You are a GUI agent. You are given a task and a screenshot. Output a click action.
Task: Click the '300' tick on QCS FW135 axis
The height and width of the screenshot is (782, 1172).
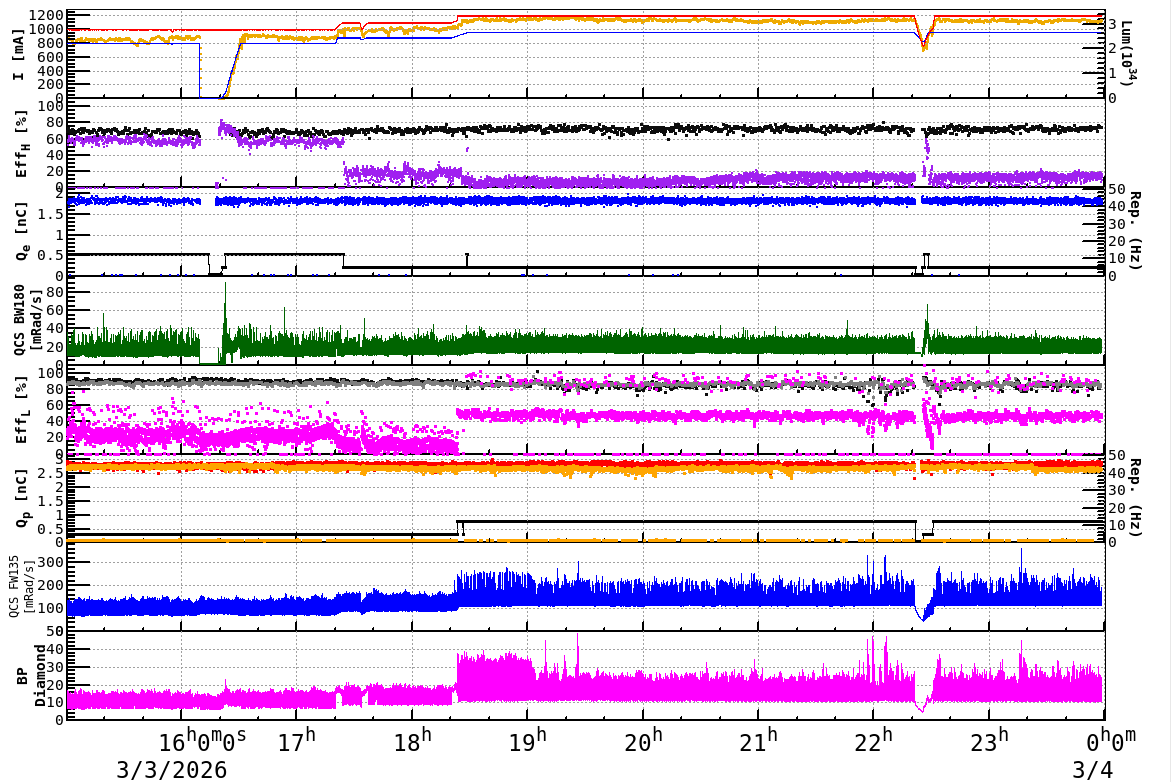pyautogui.click(x=52, y=561)
